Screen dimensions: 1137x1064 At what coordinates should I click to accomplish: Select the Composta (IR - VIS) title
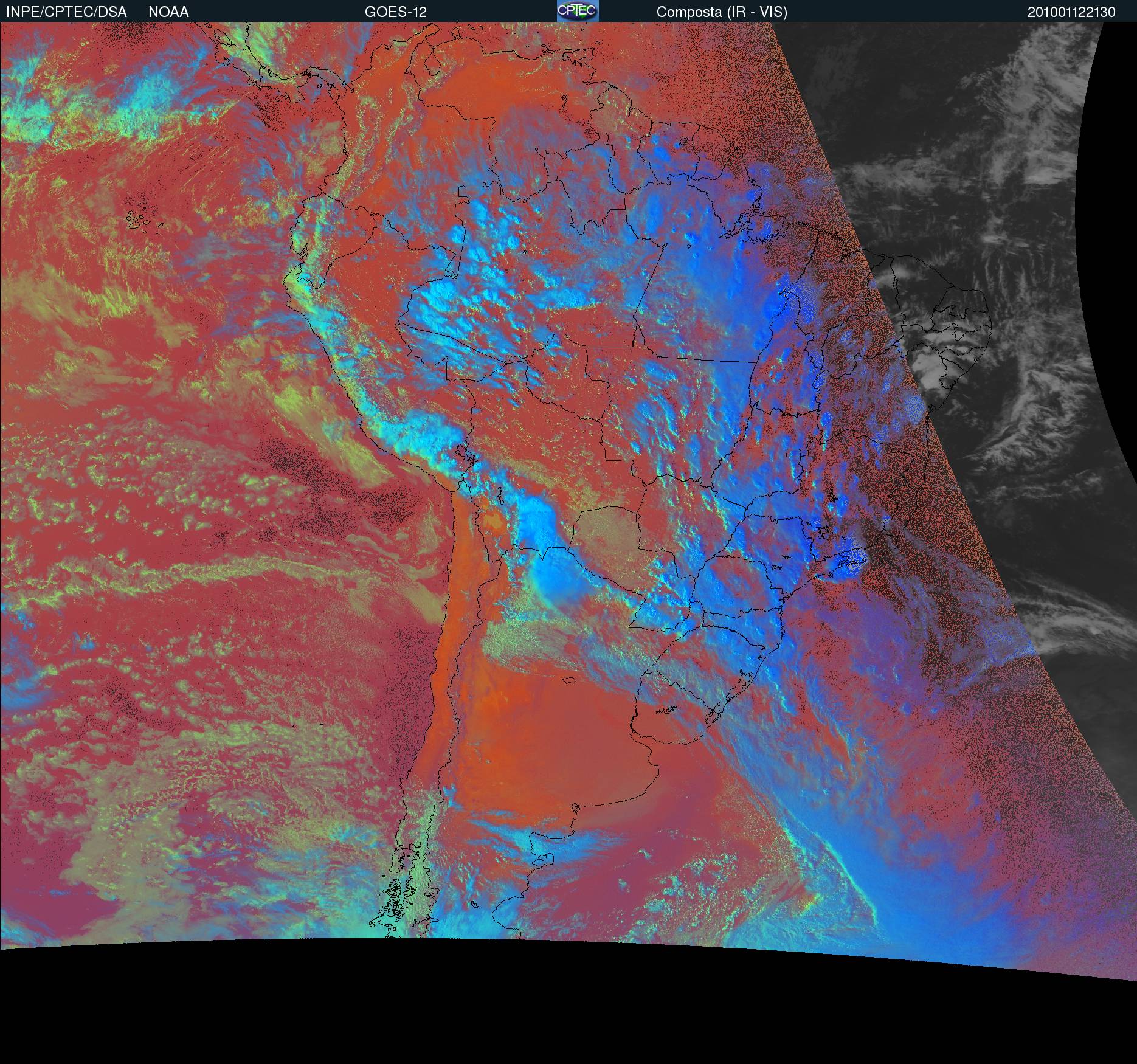click(722, 12)
